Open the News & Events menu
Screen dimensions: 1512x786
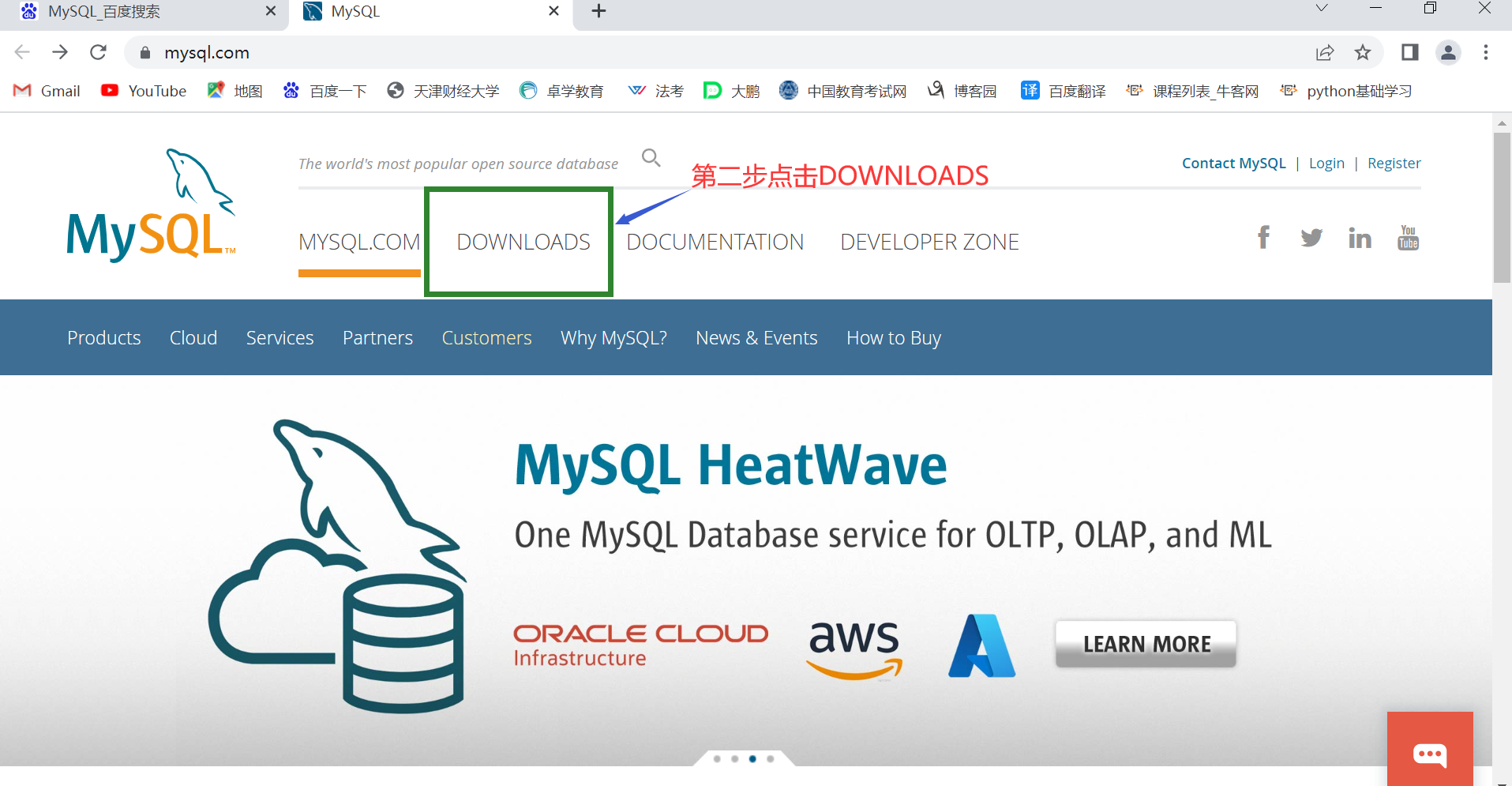[757, 338]
